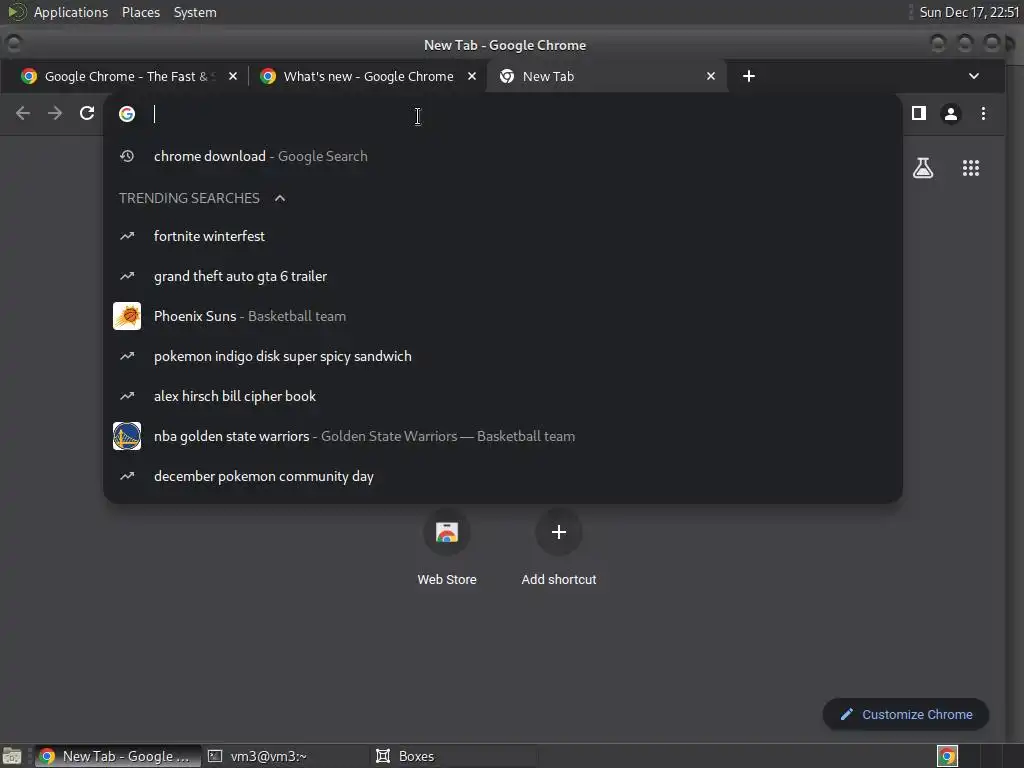The width and height of the screenshot is (1024, 768).
Task: Select chrome download search suggestion
Action: 503,156
